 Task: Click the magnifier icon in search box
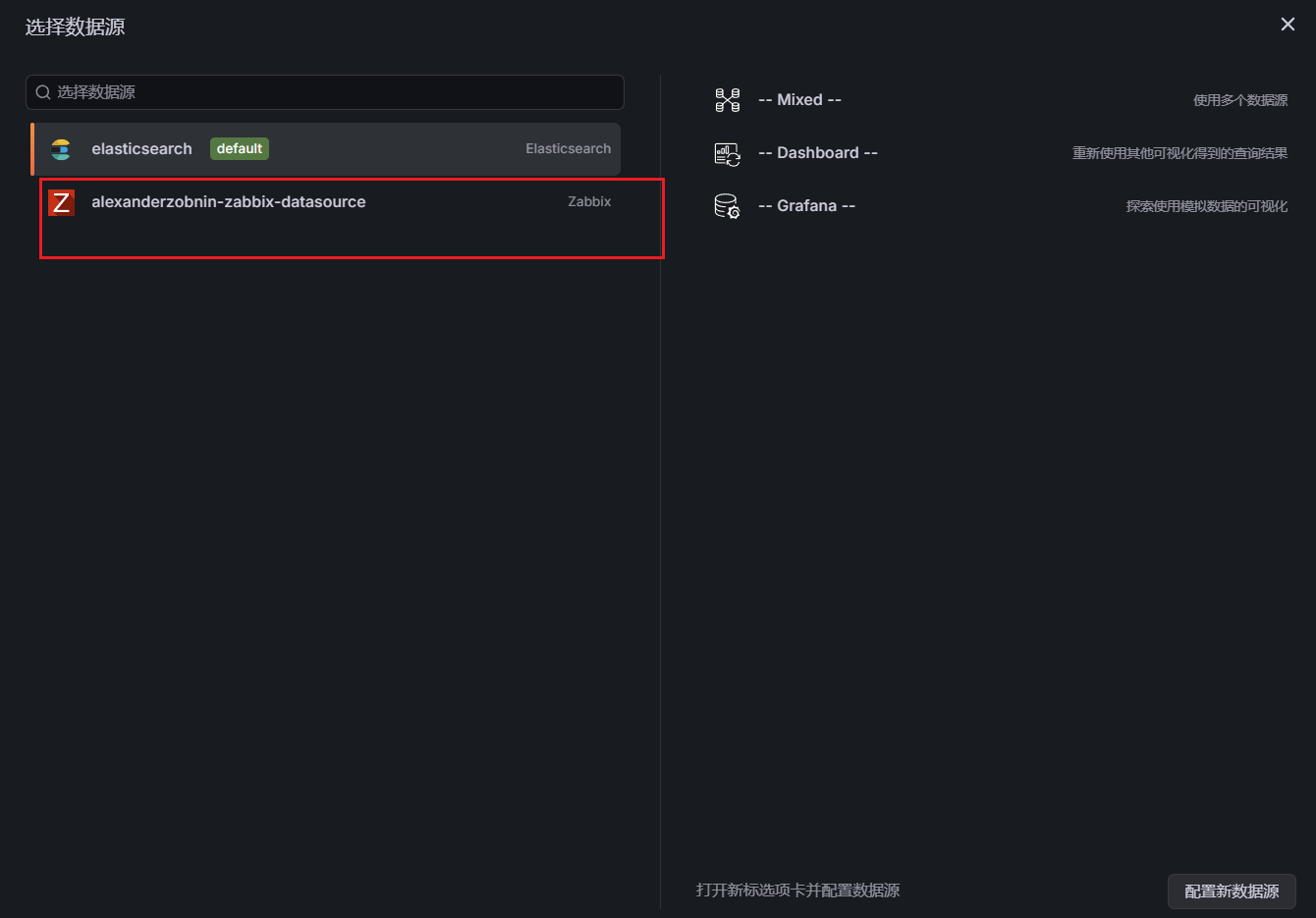pos(43,92)
